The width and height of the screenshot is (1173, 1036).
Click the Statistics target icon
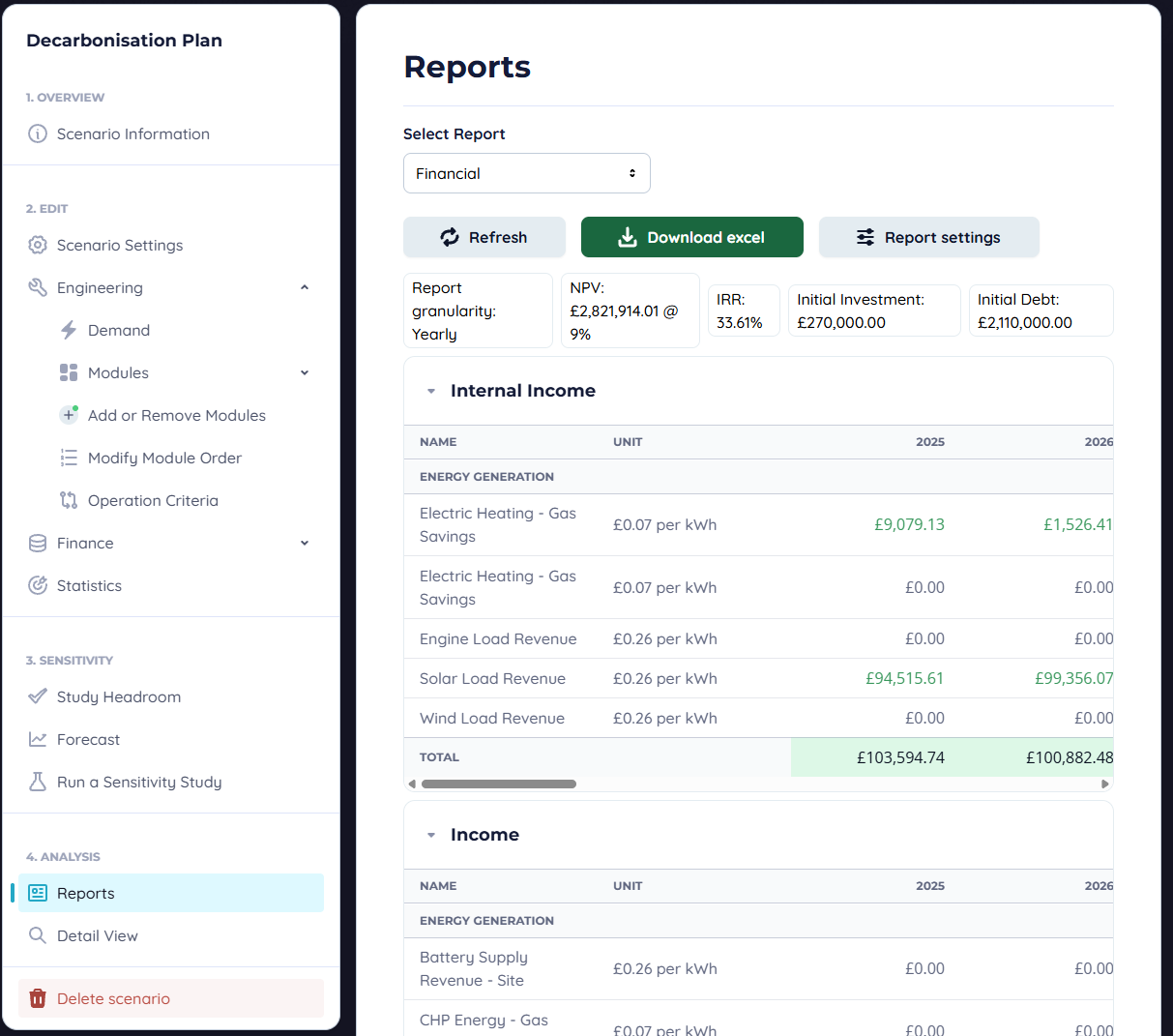pyautogui.click(x=38, y=586)
